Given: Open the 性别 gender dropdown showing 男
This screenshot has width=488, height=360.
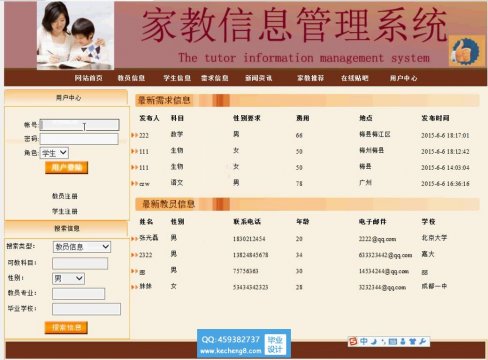Looking at the screenshot, I should coord(68,278).
